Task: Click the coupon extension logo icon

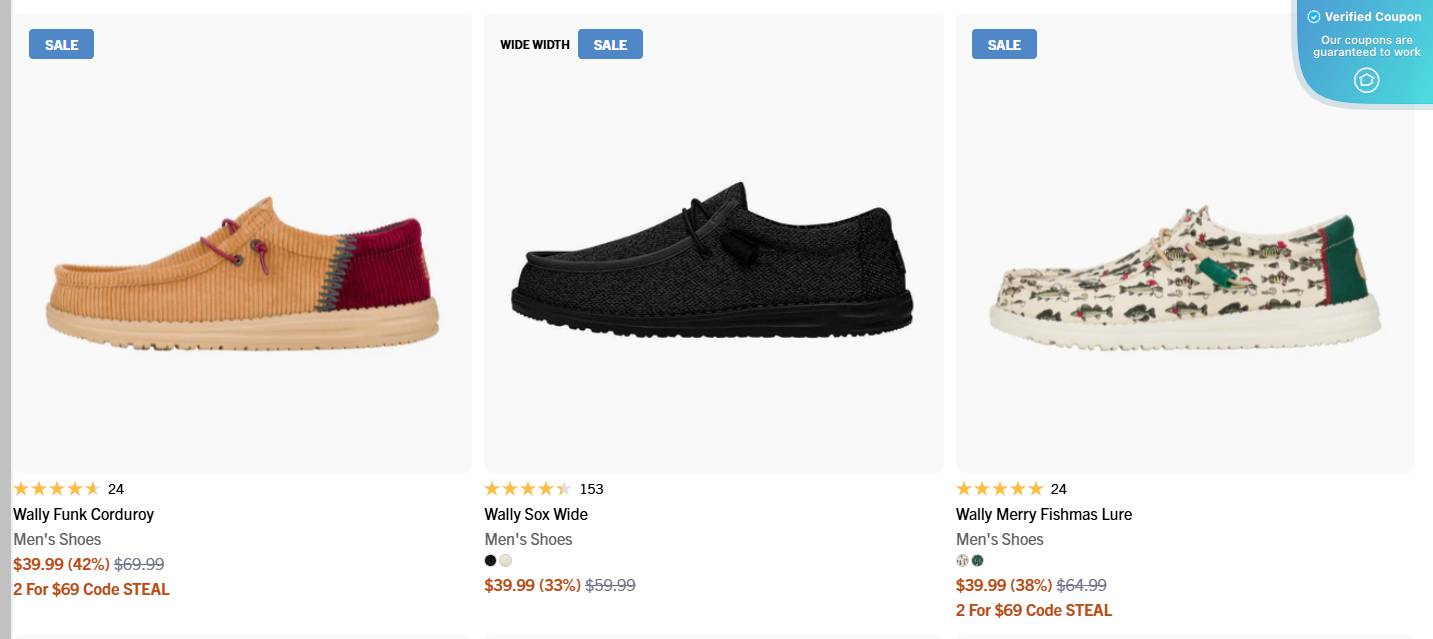Action: click(1366, 80)
